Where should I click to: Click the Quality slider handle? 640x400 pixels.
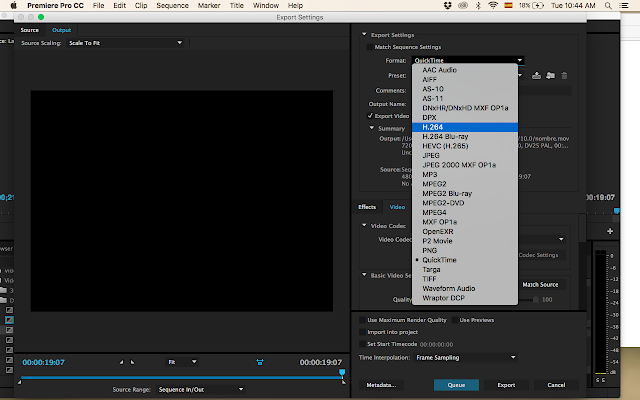pyautogui.click(x=536, y=300)
